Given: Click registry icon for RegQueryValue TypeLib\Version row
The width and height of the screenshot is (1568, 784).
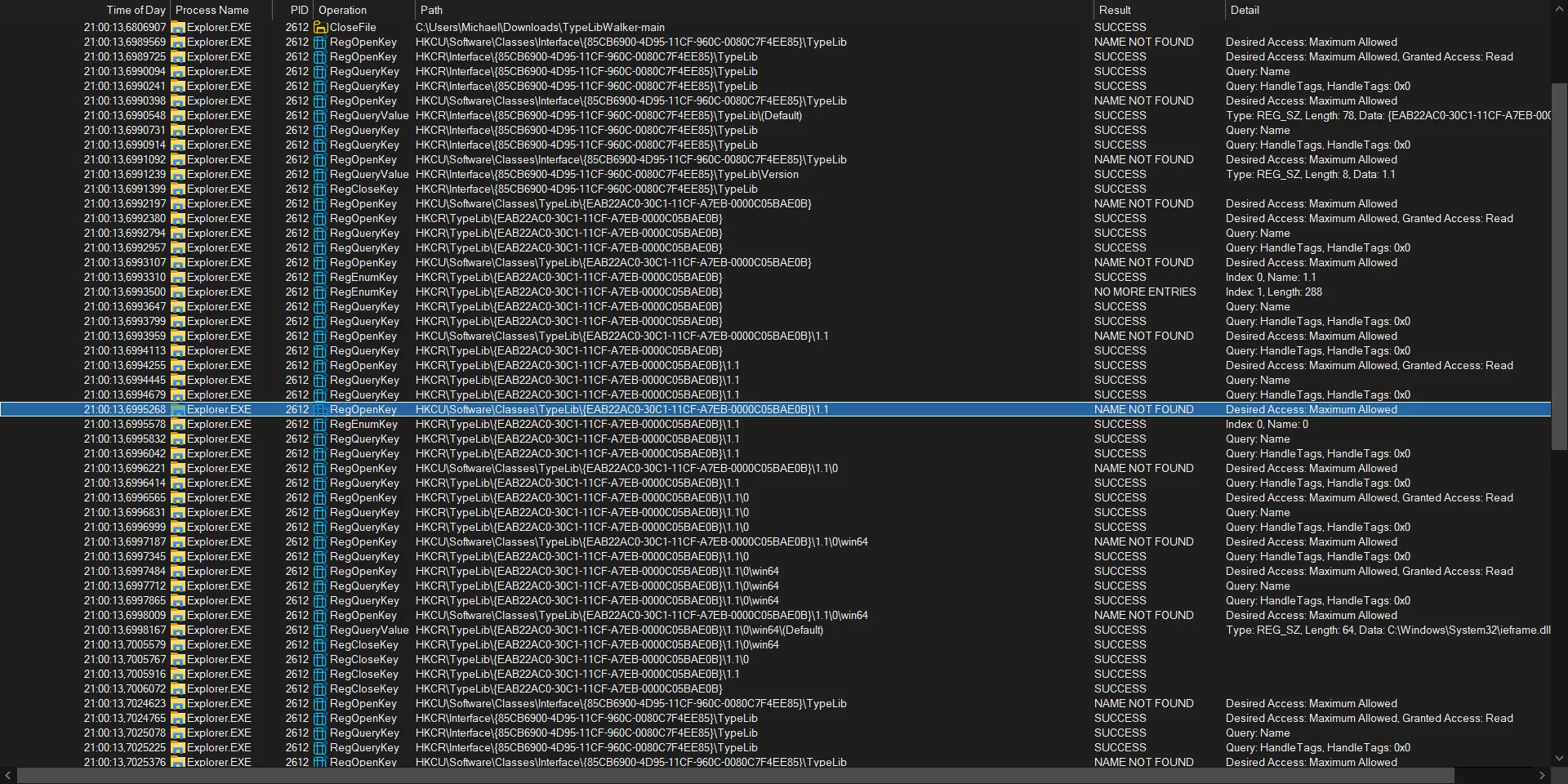Looking at the screenshot, I should point(320,174).
